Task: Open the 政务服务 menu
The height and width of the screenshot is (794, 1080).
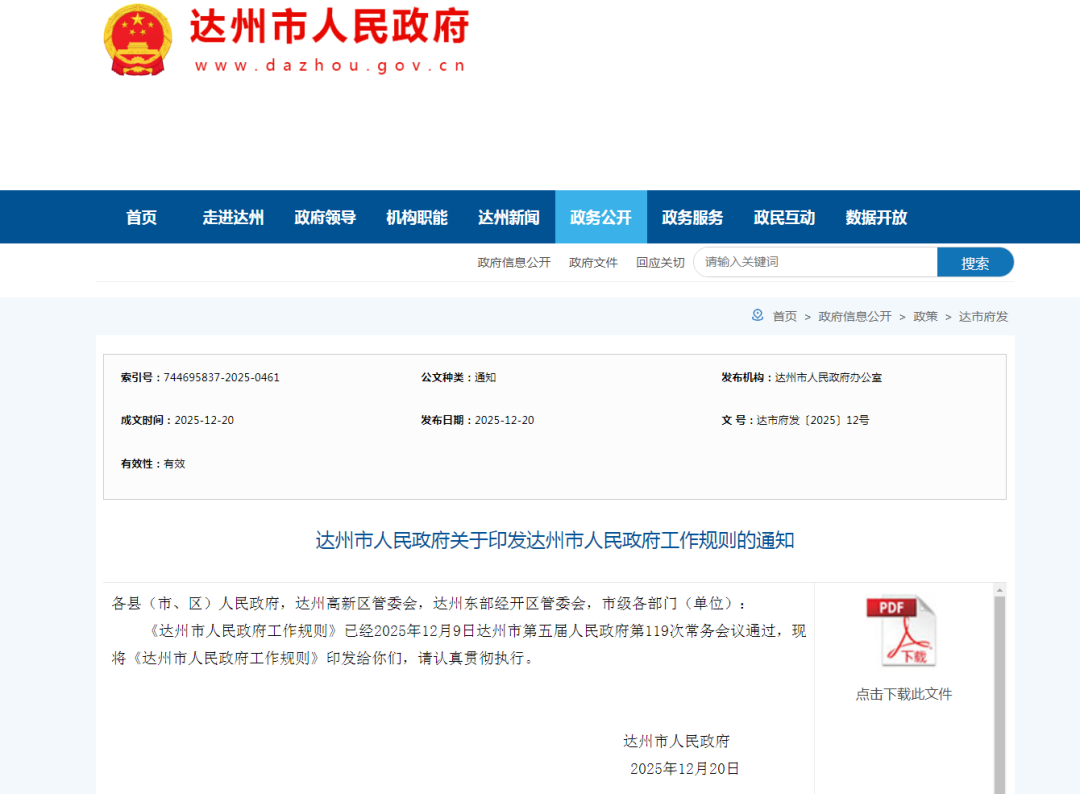Action: 693,217
